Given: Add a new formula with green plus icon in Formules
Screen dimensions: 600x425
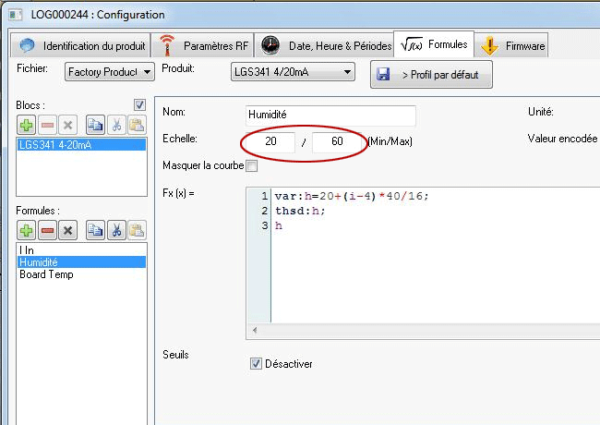Looking at the screenshot, I should [26, 230].
